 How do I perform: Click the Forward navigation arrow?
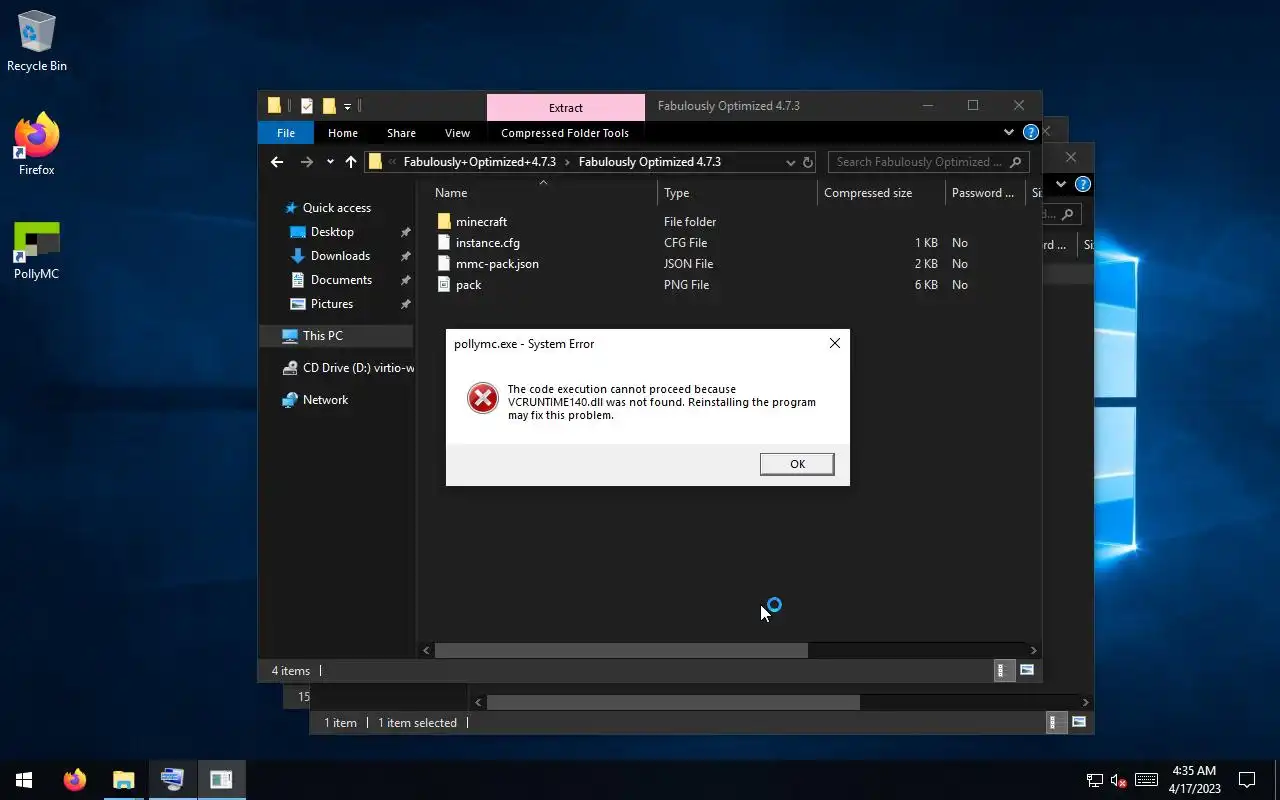click(x=306, y=162)
